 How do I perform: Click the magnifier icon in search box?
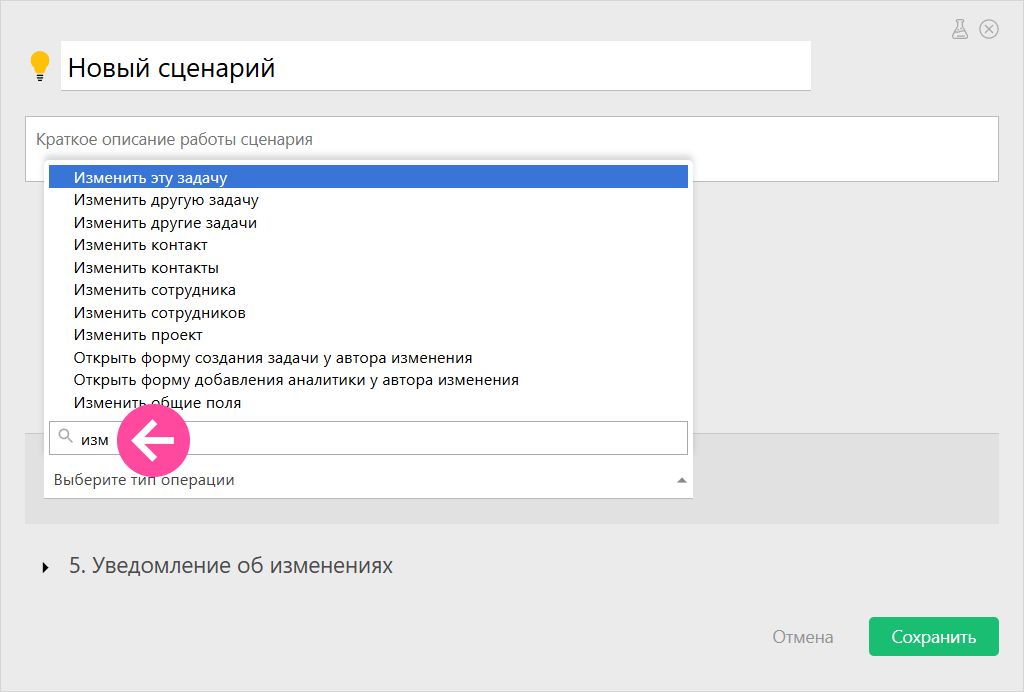(65, 436)
